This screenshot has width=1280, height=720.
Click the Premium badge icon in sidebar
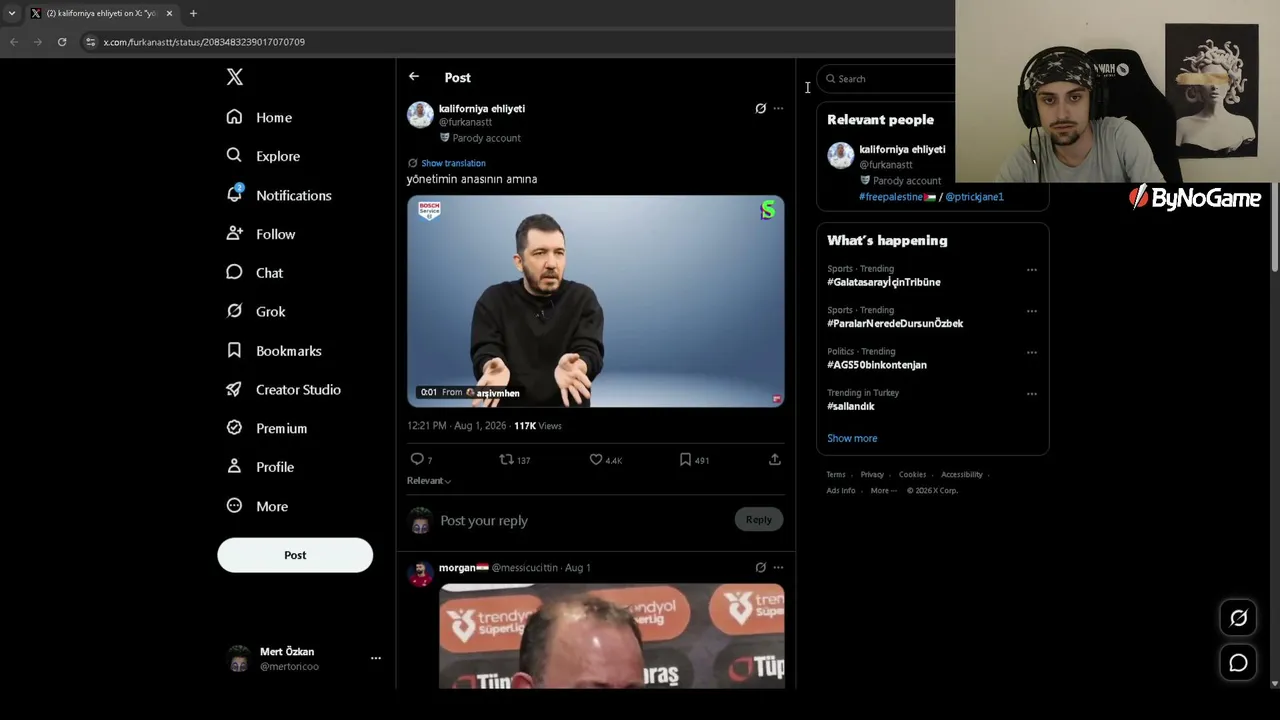(x=234, y=428)
